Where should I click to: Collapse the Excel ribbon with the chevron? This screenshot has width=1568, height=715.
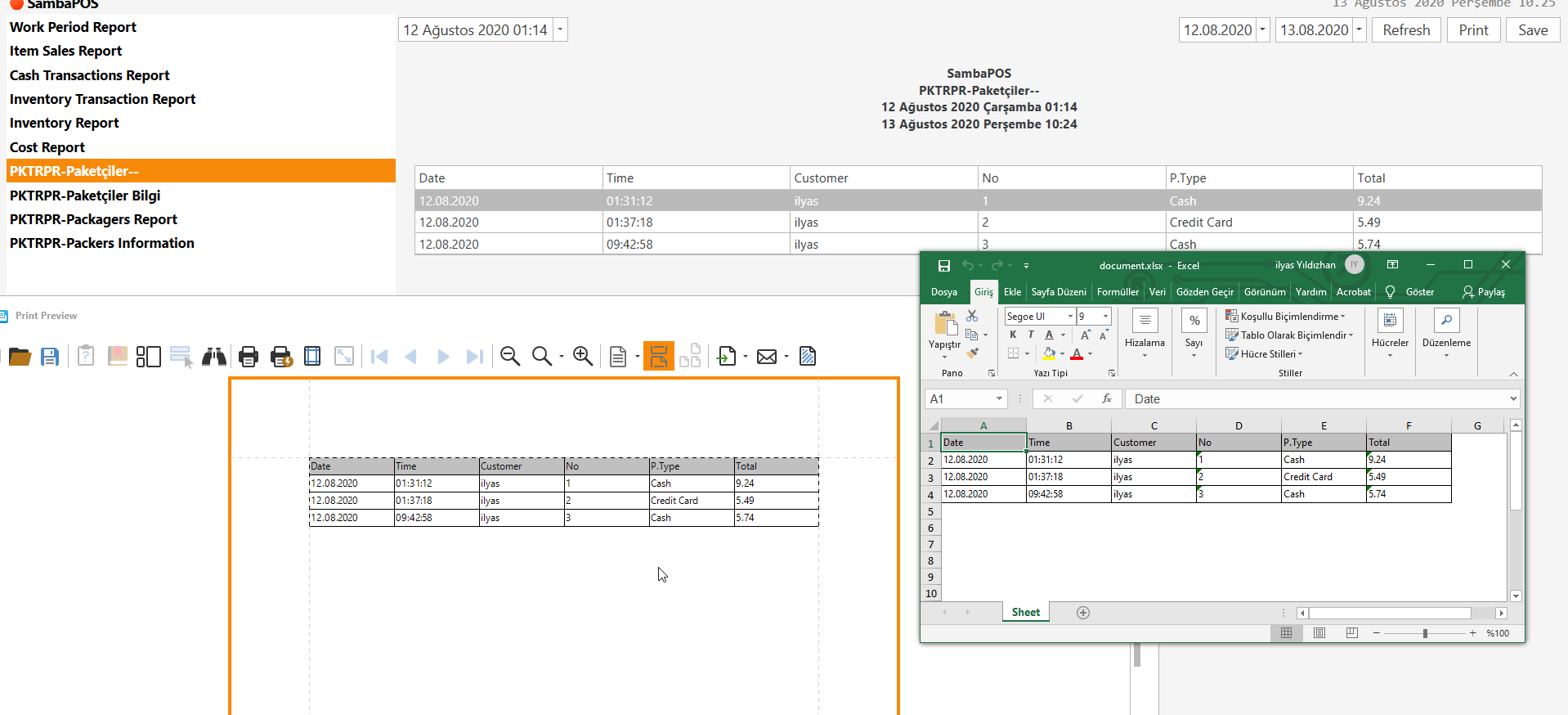tap(1513, 374)
